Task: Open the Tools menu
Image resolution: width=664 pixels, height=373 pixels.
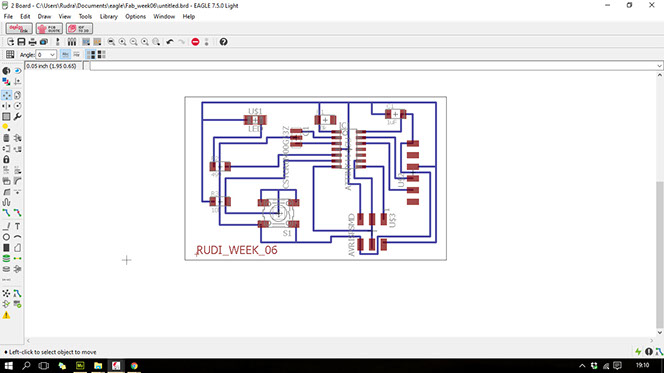Action: pyautogui.click(x=85, y=17)
